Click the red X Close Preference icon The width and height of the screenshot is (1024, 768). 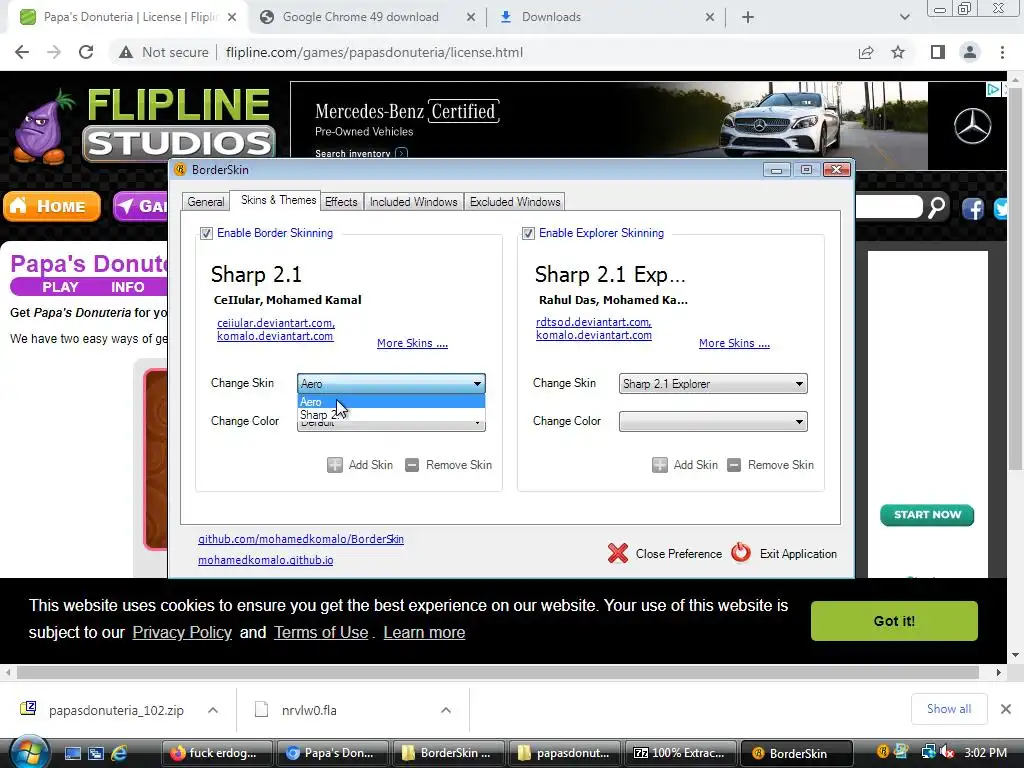[x=618, y=553]
